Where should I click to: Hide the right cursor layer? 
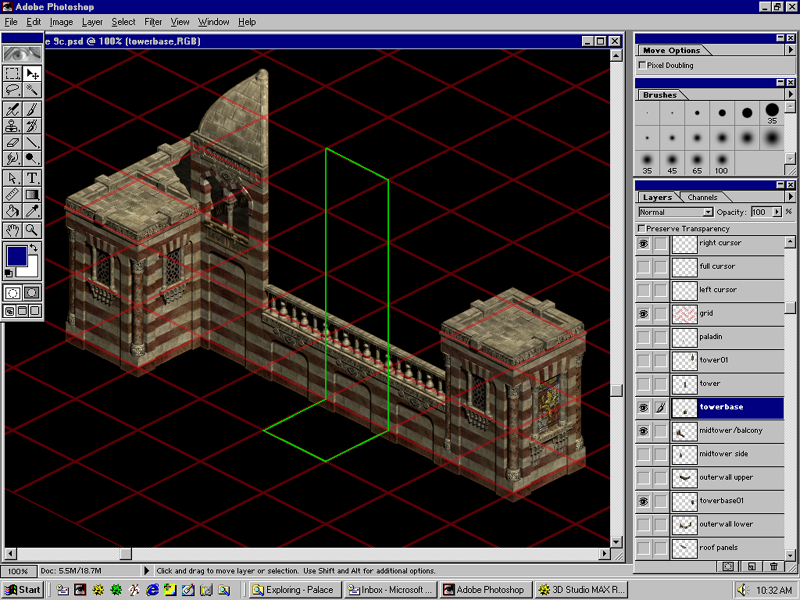coord(643,244)
